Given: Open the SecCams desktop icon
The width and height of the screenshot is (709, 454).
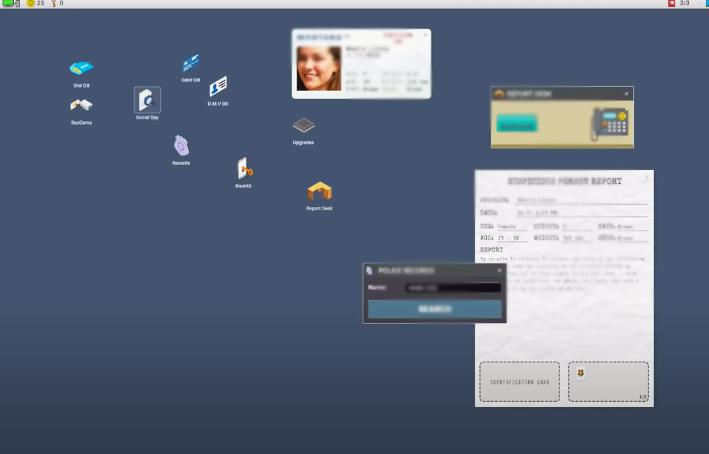Looking at the screenshot, I should (x=81, y=111).
